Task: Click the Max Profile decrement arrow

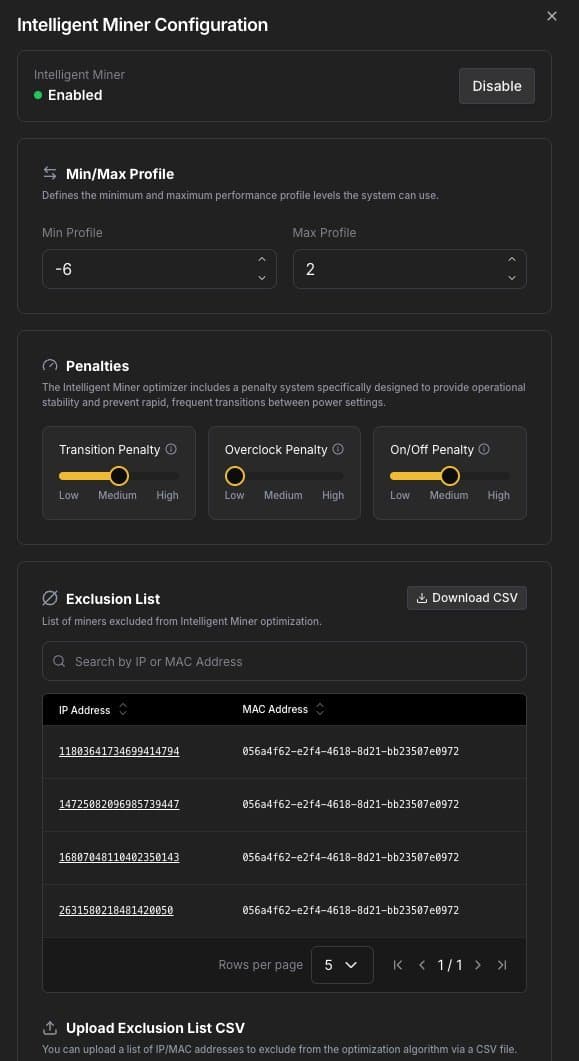Action: pos(512,278)
